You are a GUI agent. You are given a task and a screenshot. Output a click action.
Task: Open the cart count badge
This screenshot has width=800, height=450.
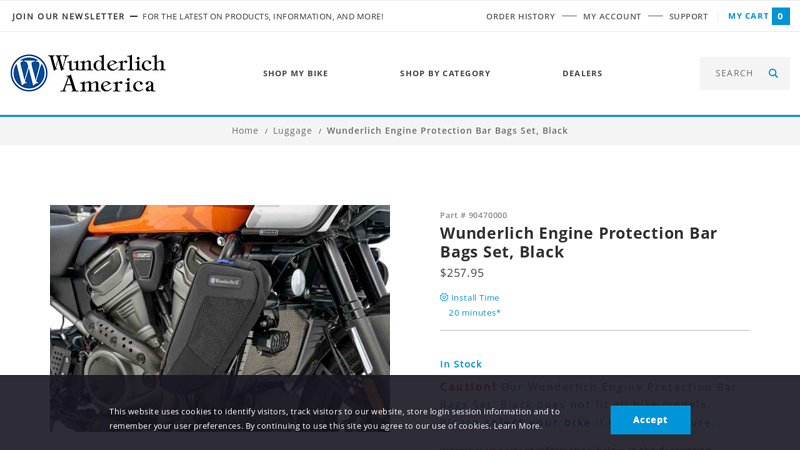(781, 16)
